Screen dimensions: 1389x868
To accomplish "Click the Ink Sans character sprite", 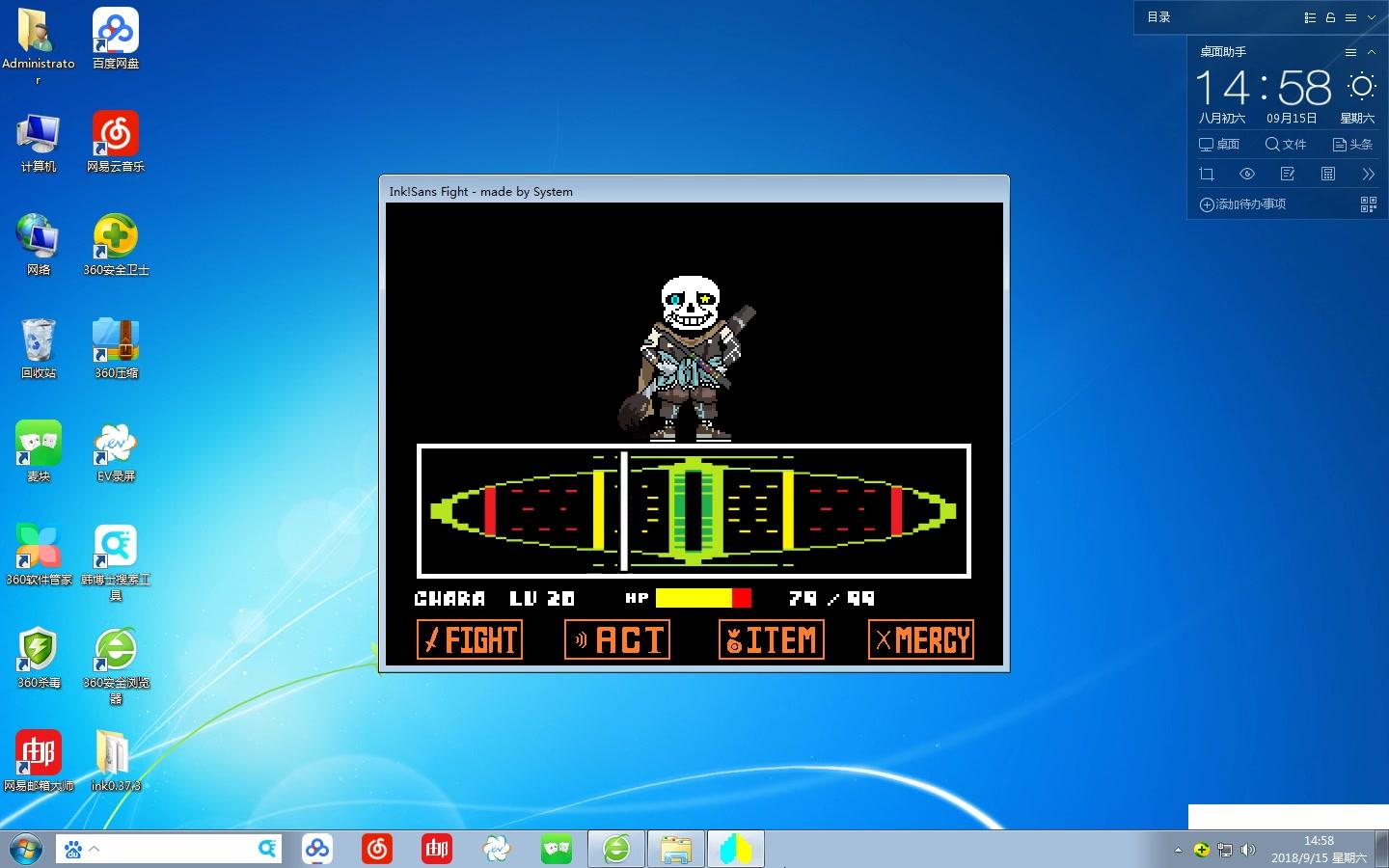I will (687, 358).
